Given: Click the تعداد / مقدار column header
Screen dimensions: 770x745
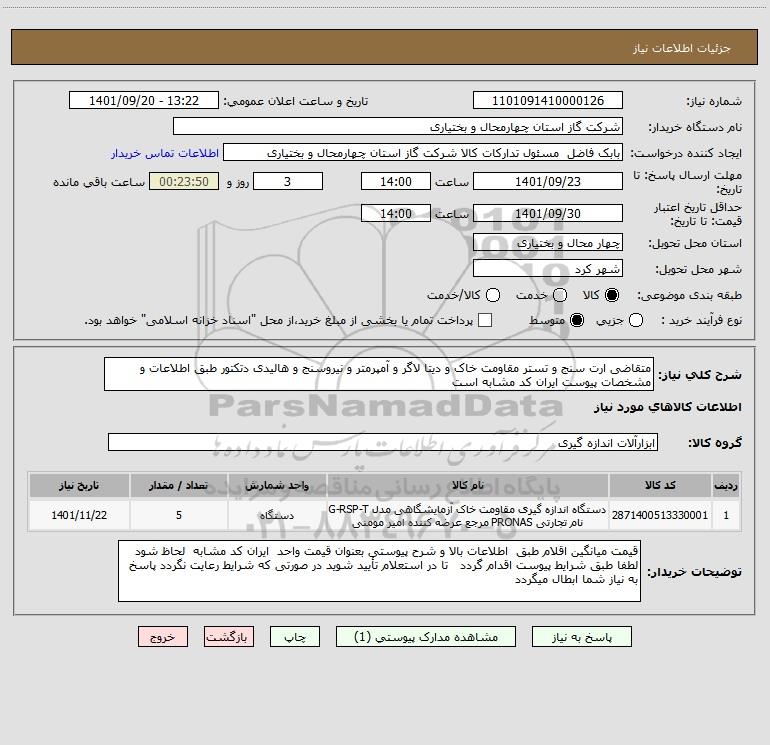Looking at the screenshot, I should tap(179, 485).
